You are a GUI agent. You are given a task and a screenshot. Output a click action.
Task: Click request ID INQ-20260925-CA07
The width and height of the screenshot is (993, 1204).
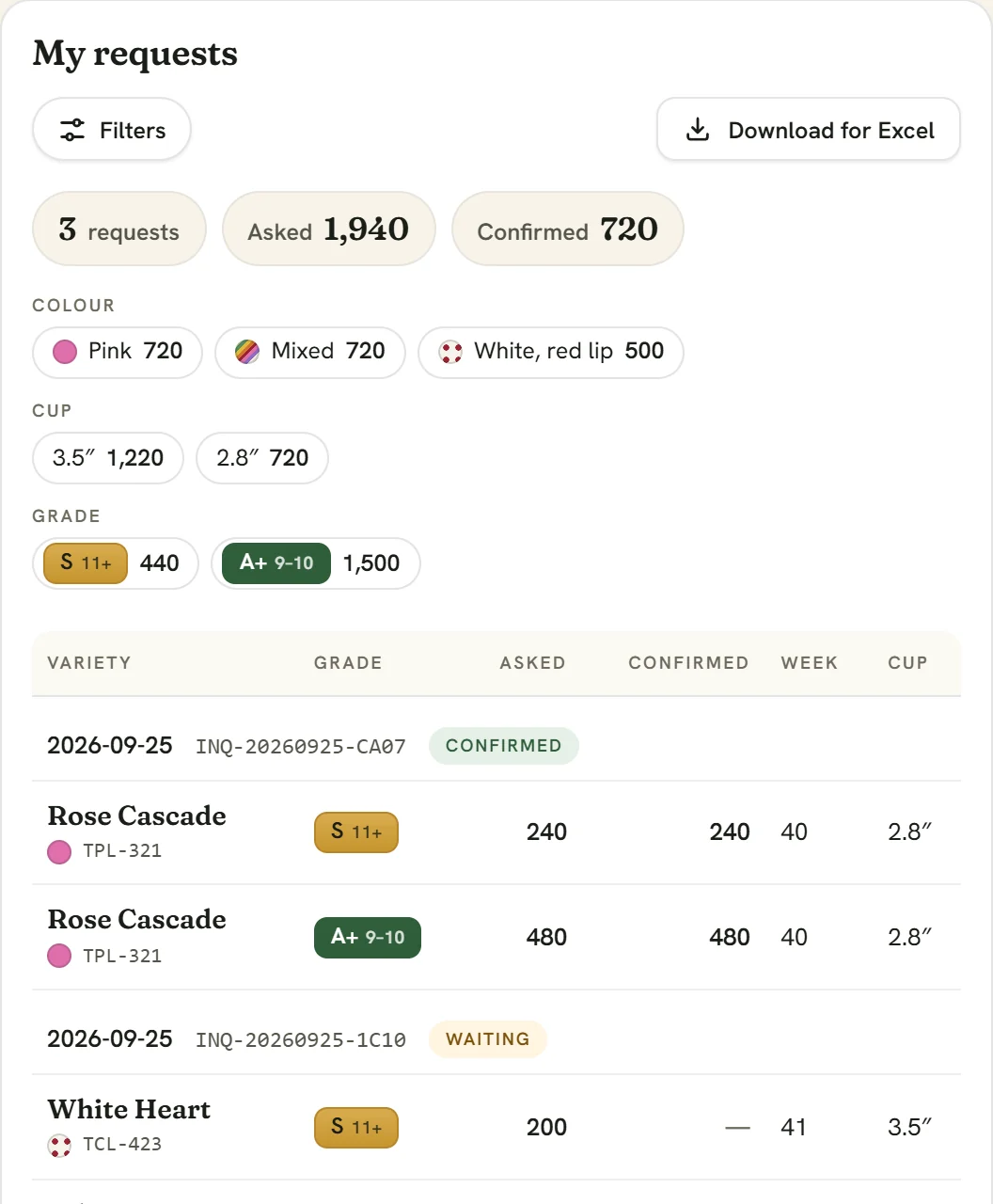[x=301, y=747]
